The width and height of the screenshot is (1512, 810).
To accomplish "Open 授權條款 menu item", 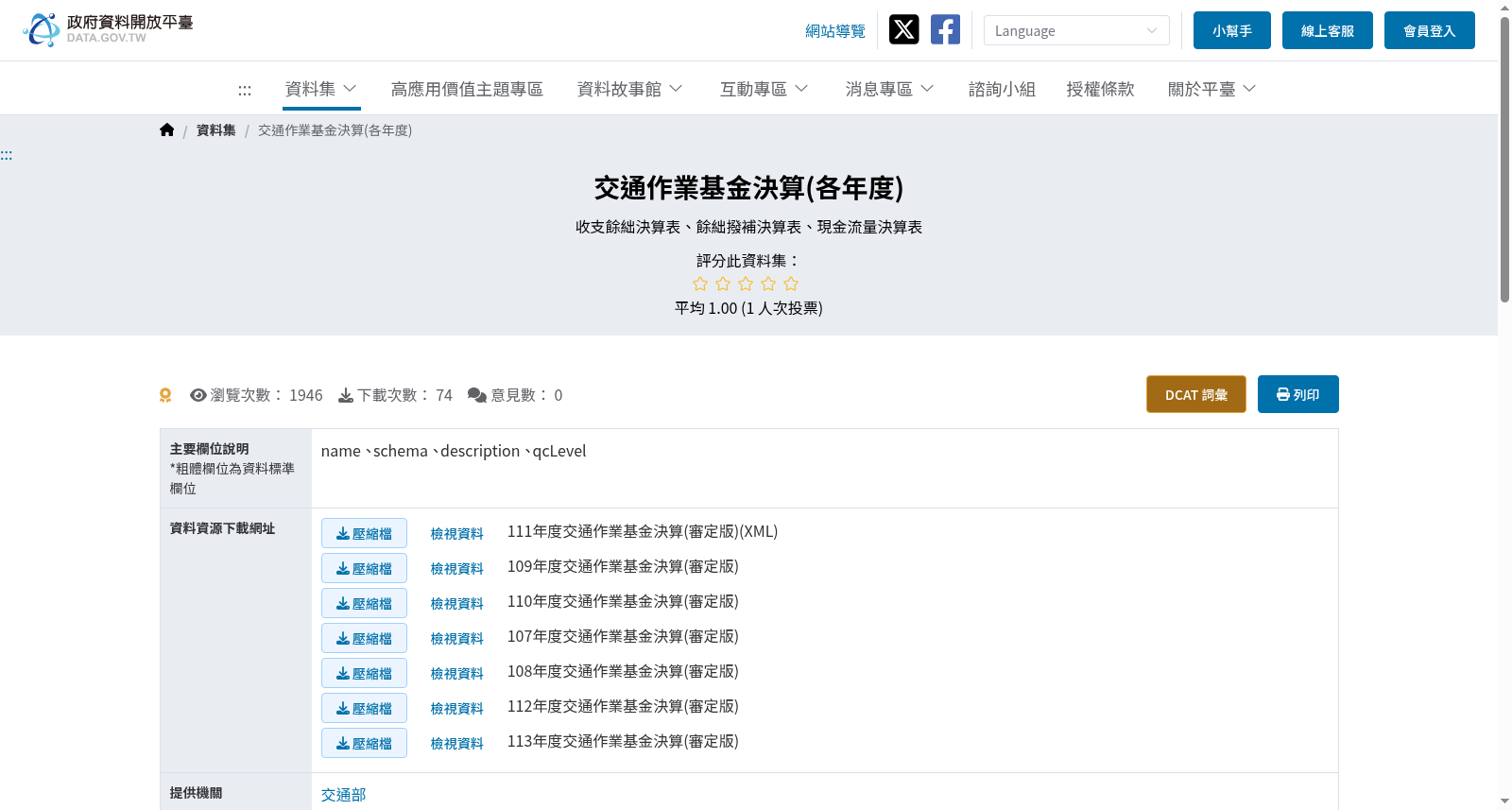I will coord(1100,89).
